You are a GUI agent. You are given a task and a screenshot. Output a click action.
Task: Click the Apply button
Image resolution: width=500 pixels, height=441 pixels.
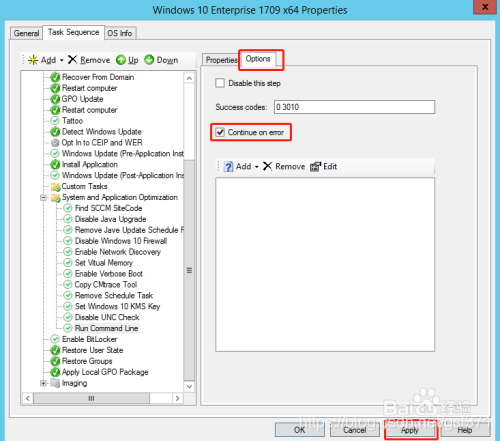pos(410,430)
